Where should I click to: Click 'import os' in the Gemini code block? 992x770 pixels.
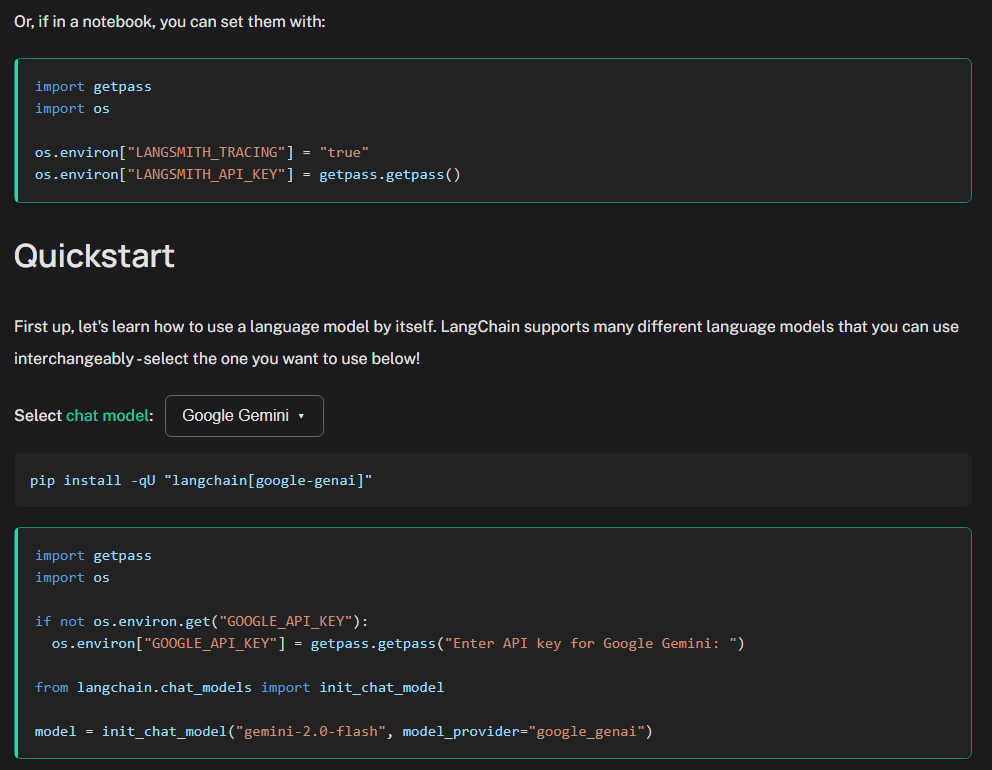[72, 578]
